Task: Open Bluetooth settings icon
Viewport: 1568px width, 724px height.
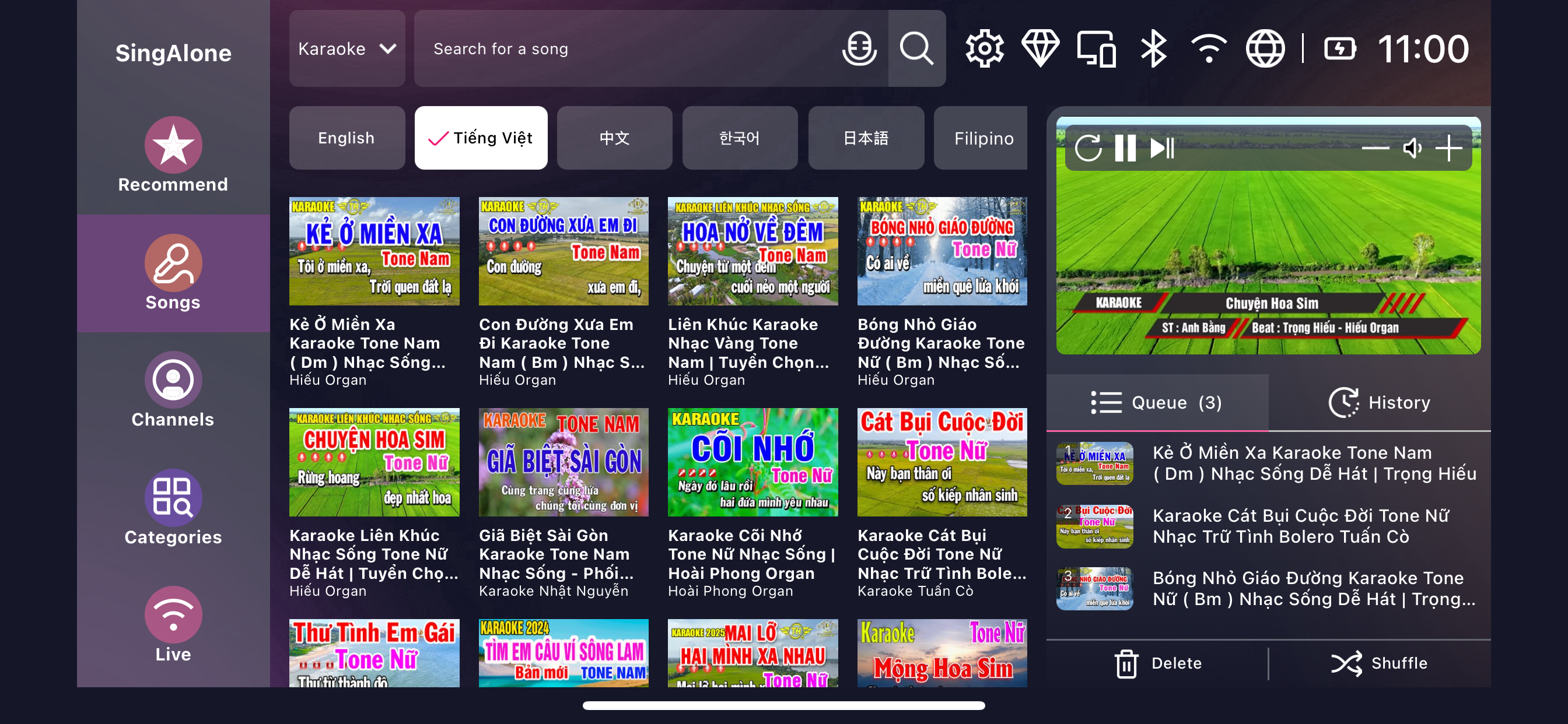Action: (1153, 48)
